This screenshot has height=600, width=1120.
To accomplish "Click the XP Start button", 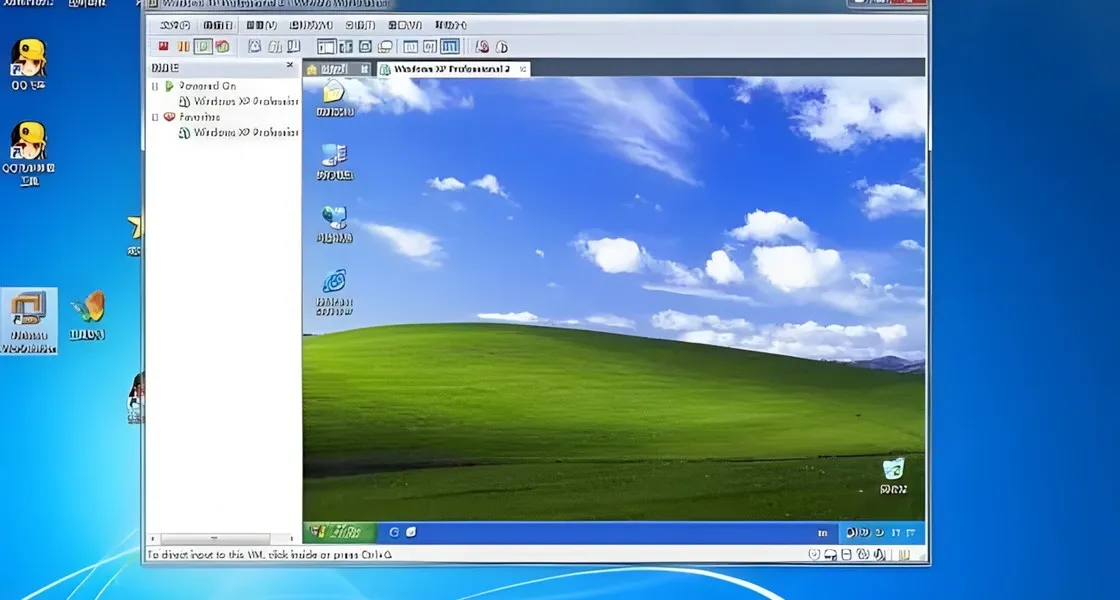I will [339, 533].
